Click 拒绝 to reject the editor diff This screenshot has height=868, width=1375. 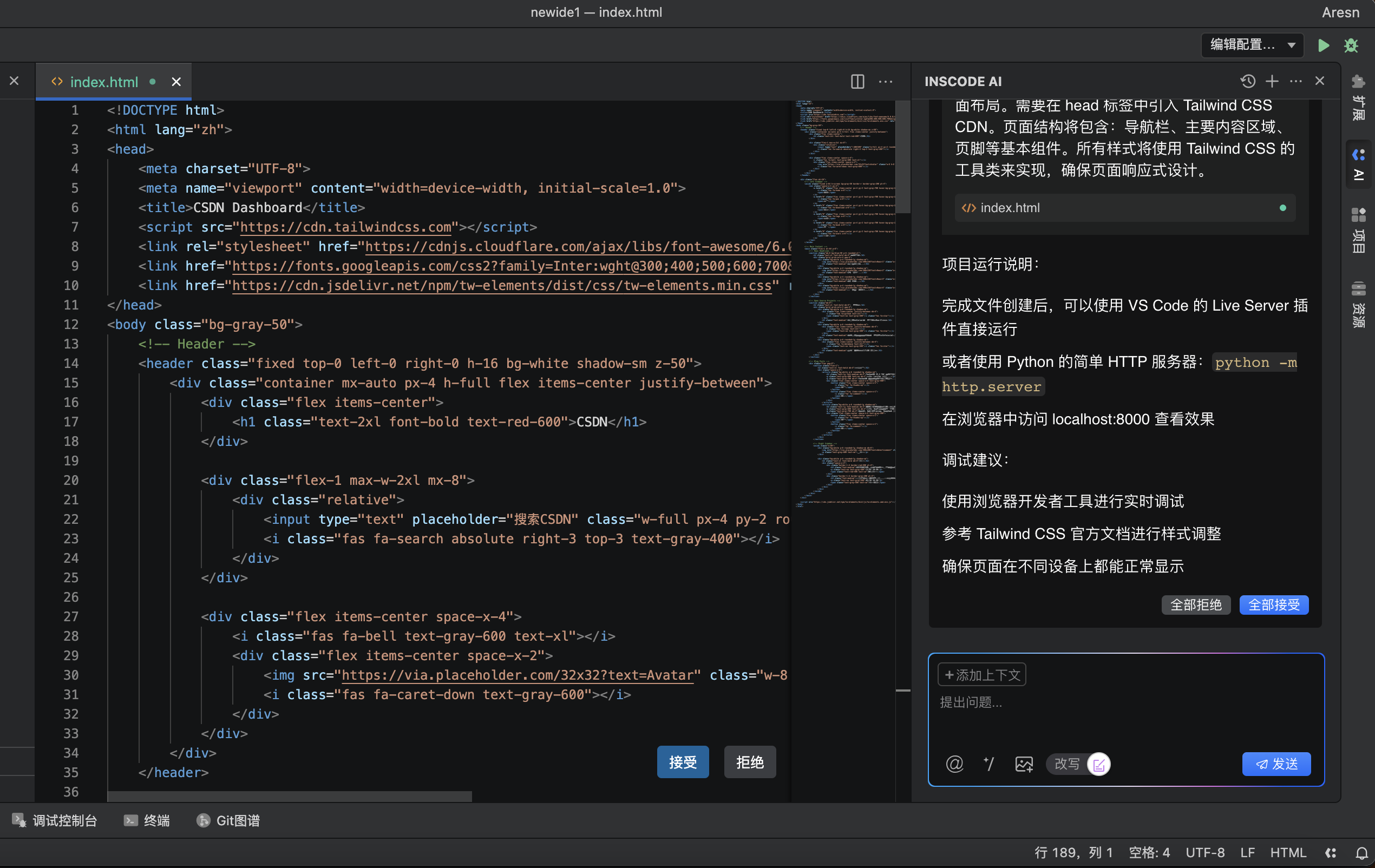[750, 762]
